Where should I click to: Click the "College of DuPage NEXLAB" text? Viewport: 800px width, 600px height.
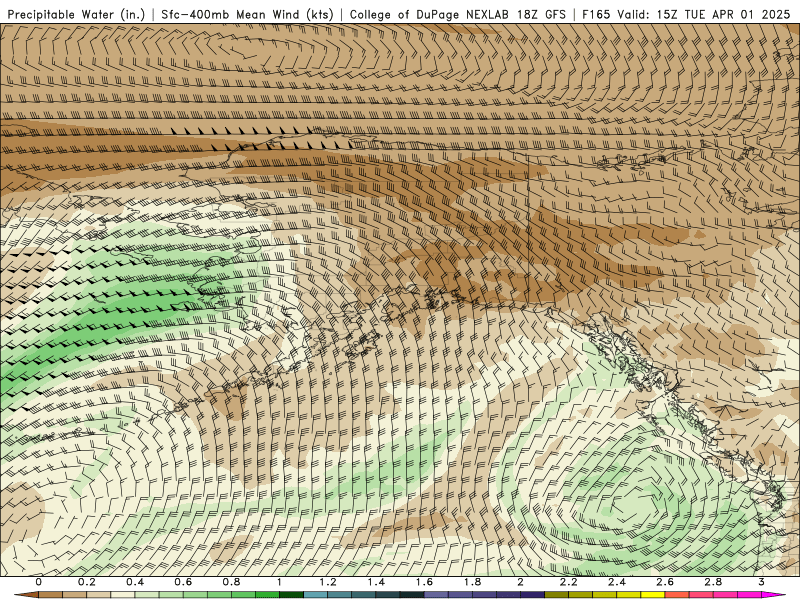click(x=430, y=14)
